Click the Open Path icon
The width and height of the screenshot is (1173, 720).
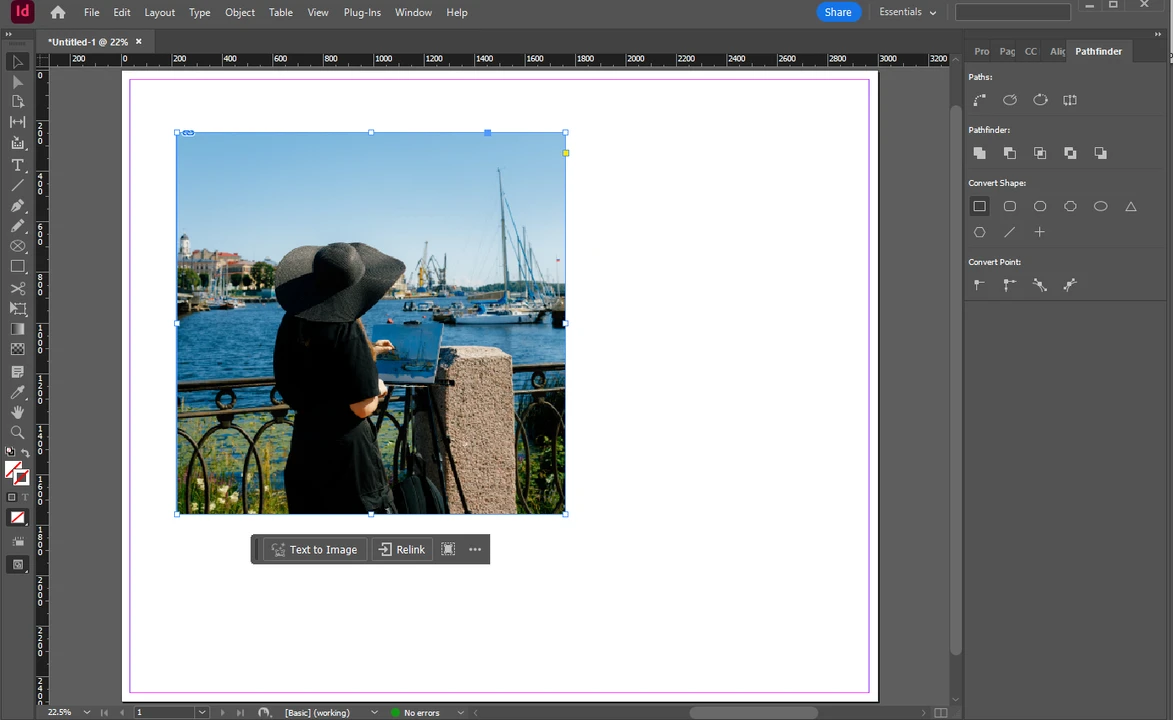[x=1010, y=100]
